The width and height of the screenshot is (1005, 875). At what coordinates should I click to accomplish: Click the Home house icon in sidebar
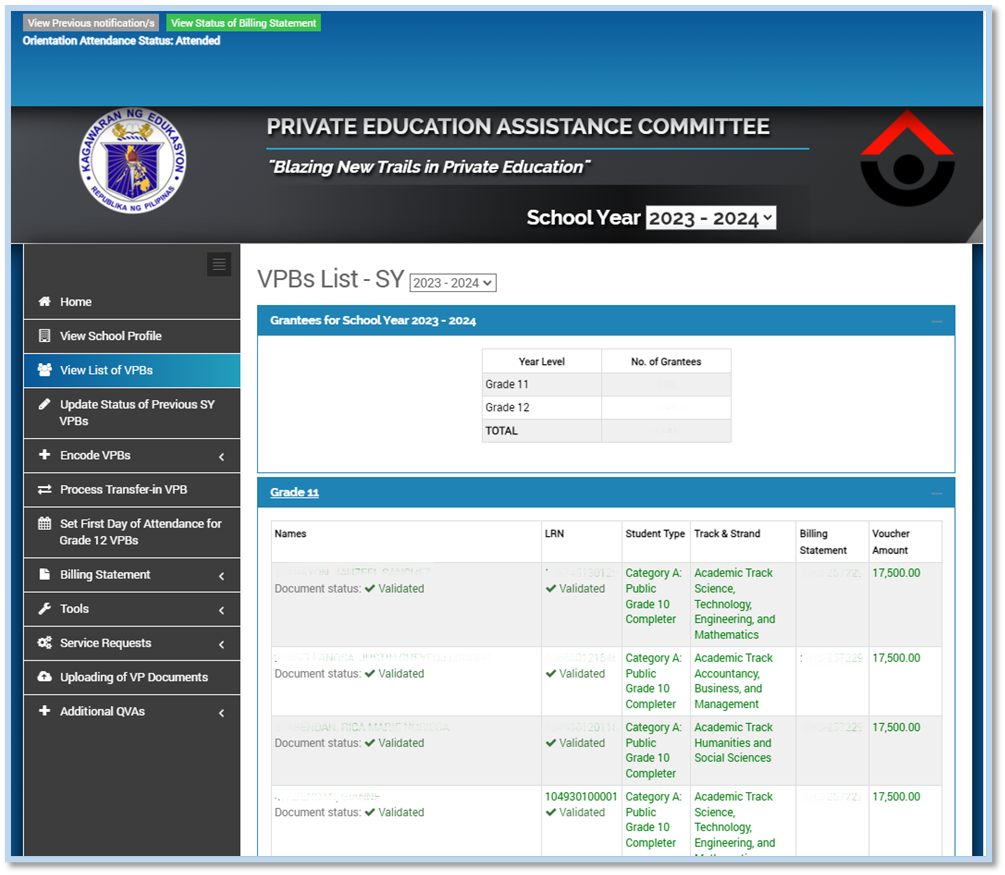[44, 301]
